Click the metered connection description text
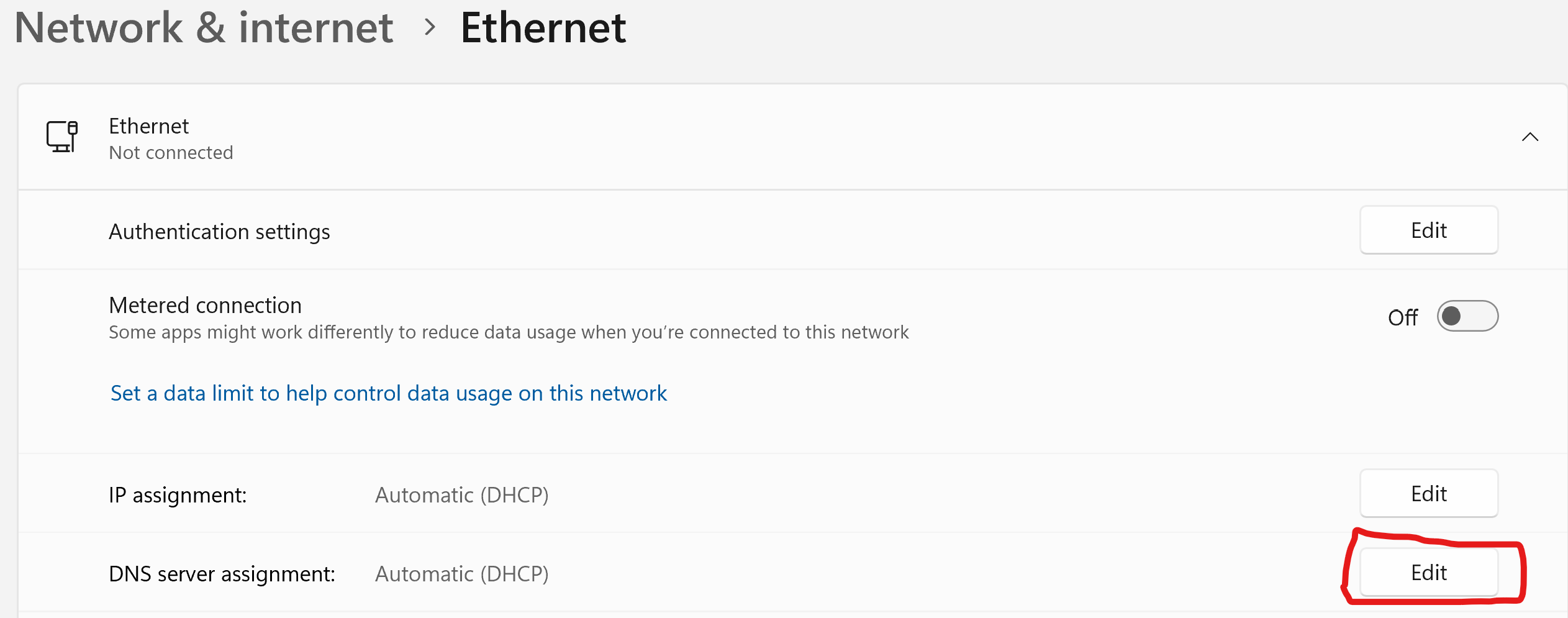Screen dimensions: 1568x618 click(508, 332)
